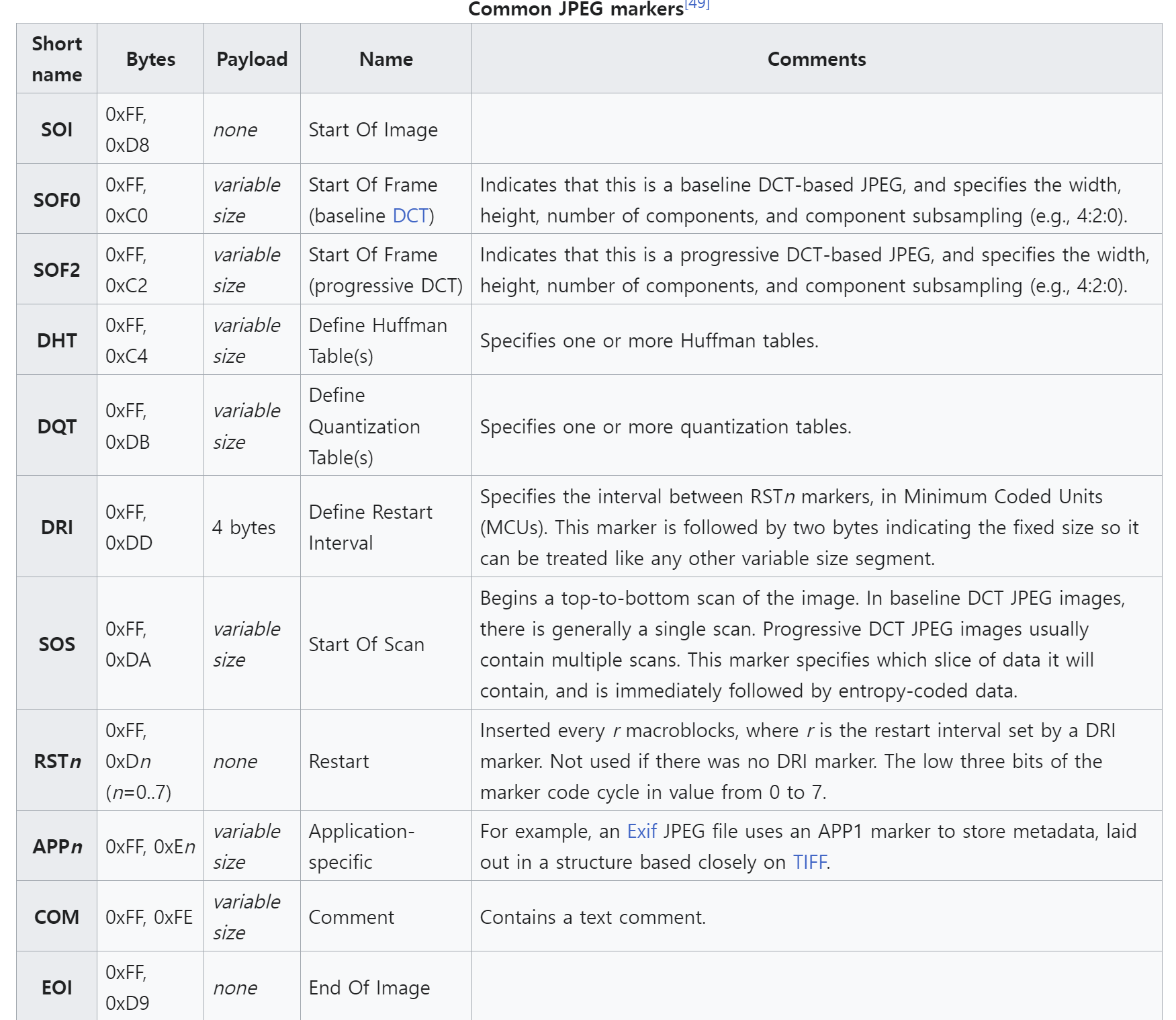
Task: Click the 'Restart' name cell
Action: [x=386, y=761]
